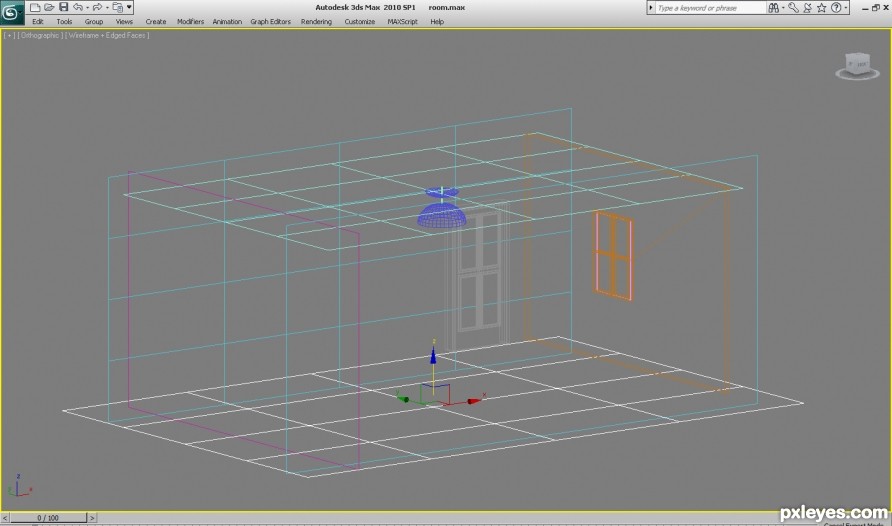Select the blue ceiling lamp object
This screenshot has width=892, height=526.
[441, 208]
